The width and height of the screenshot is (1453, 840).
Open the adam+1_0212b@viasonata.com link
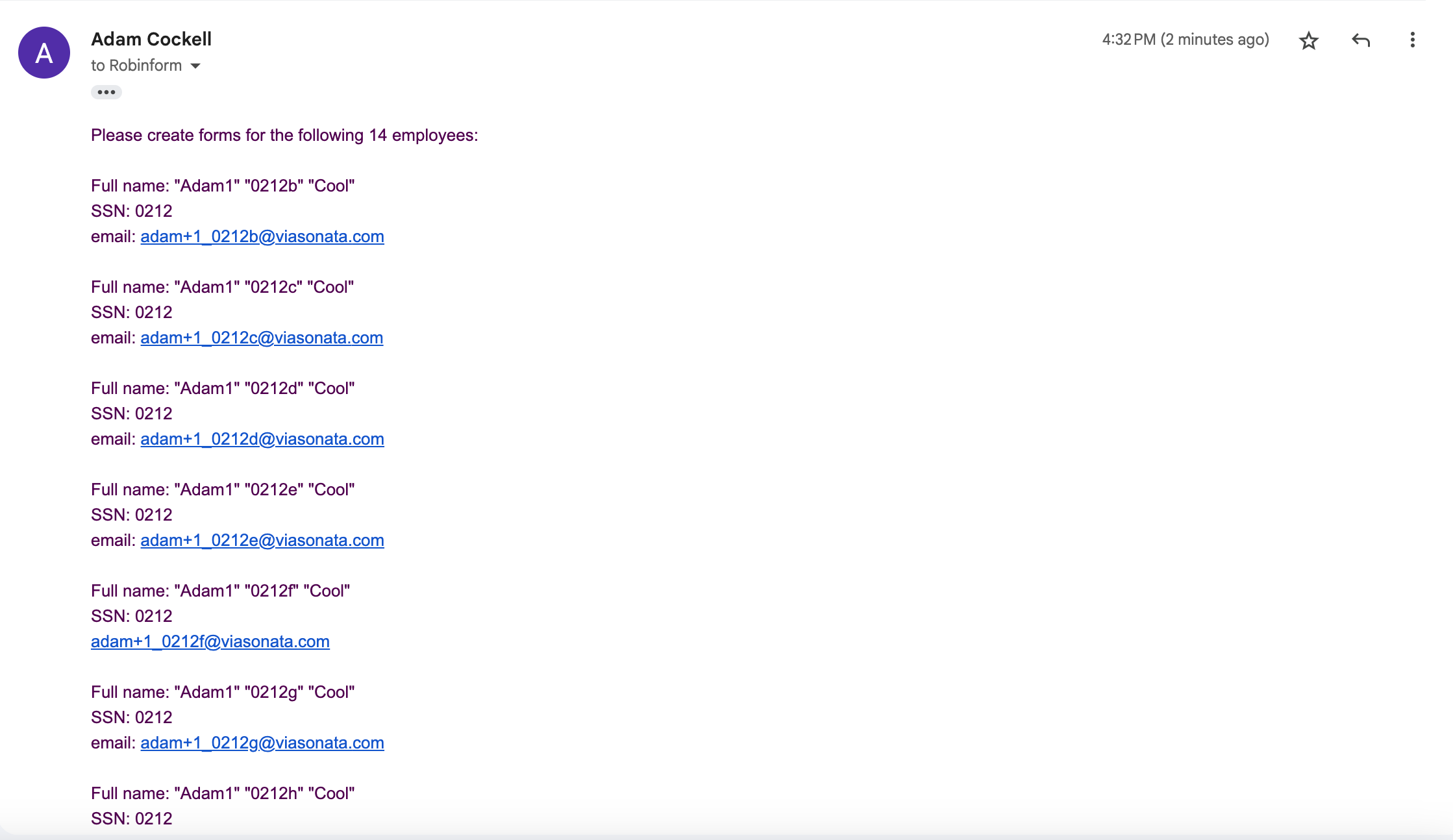(262, 236)
